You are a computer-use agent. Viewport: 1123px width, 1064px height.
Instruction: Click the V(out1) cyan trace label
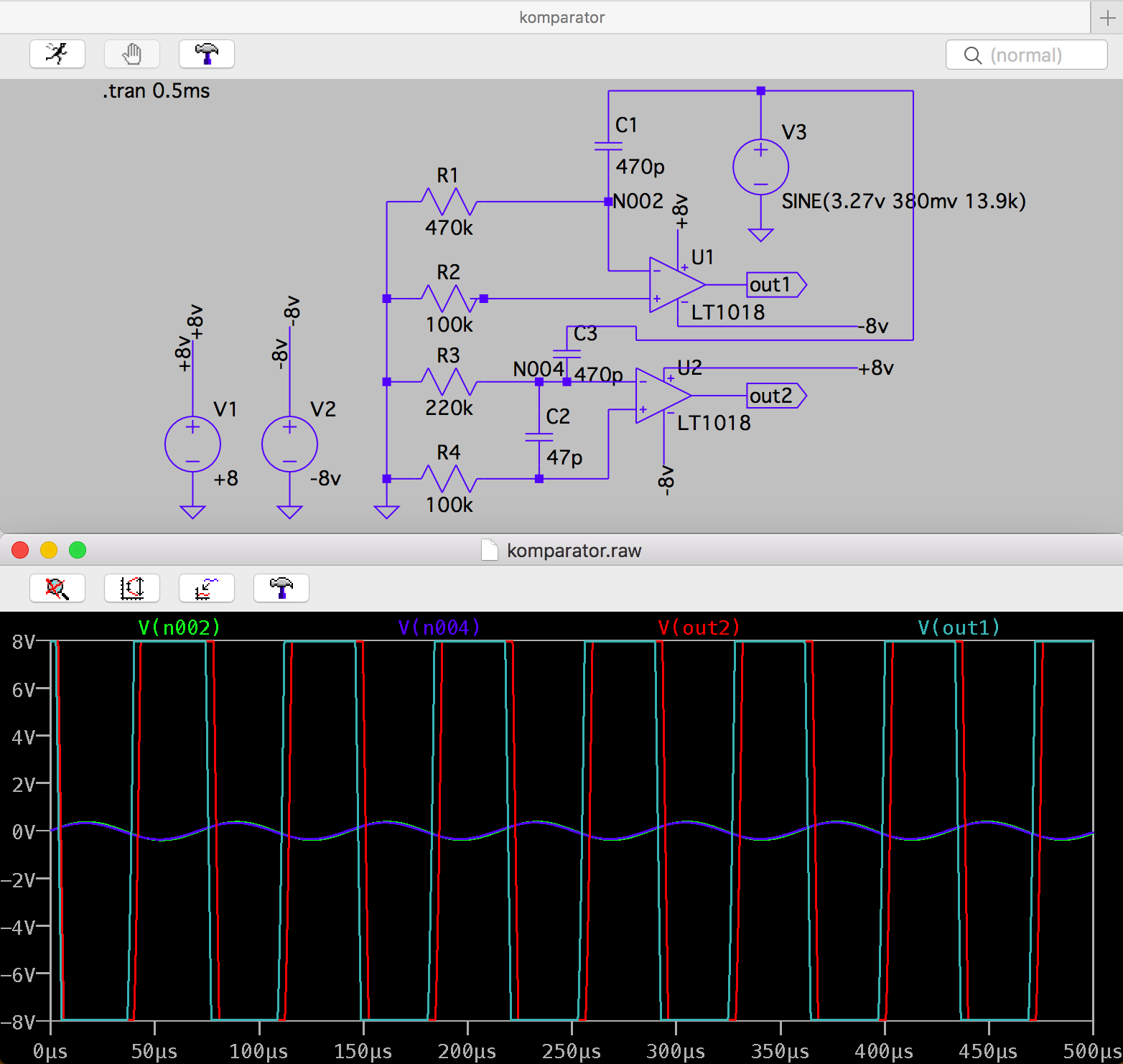pyautogui.click(x=959, y=627)
